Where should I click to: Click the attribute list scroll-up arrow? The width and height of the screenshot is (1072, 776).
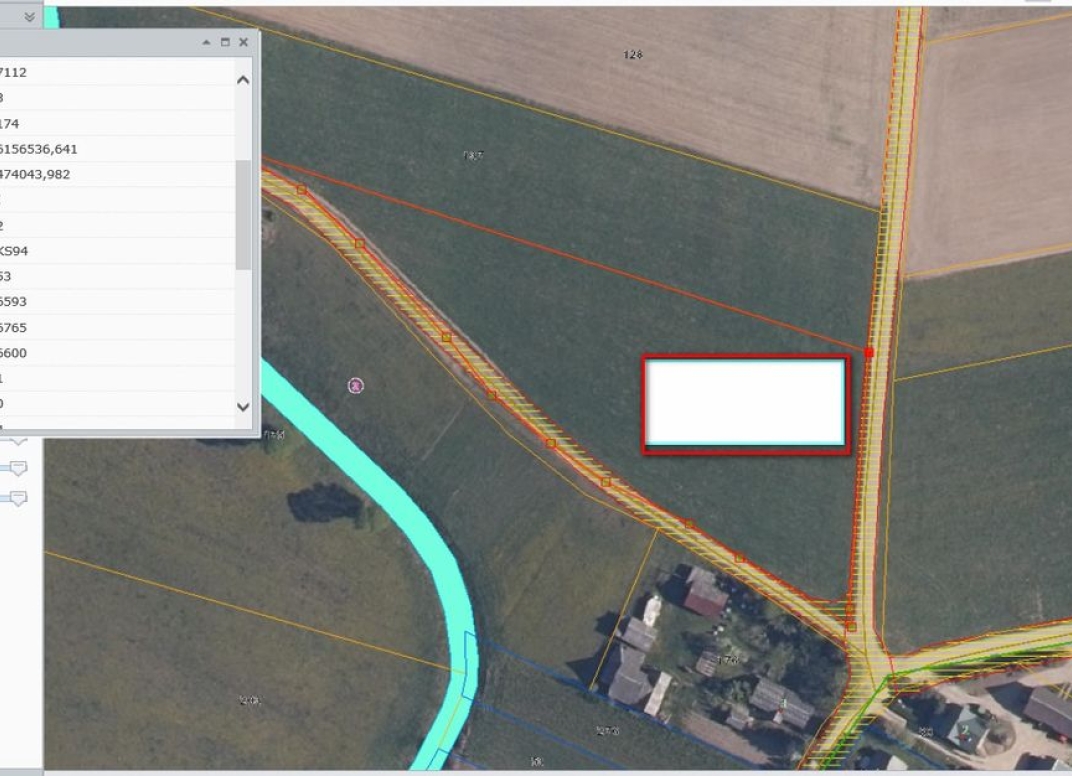243,80
